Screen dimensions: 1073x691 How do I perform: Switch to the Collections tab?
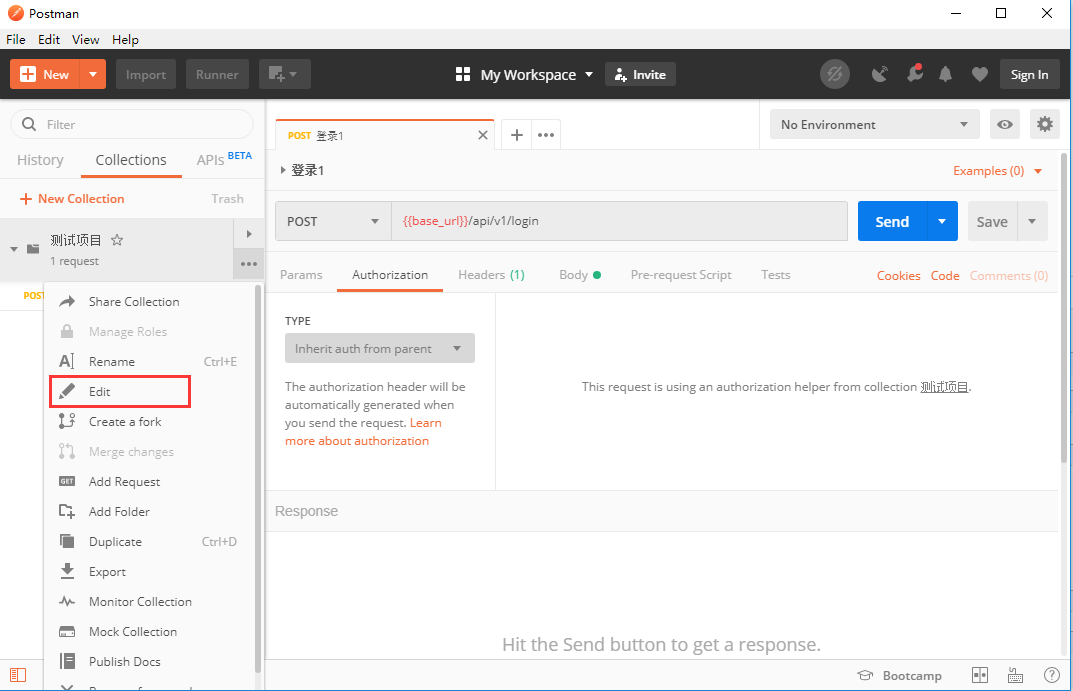click(131, 160)
